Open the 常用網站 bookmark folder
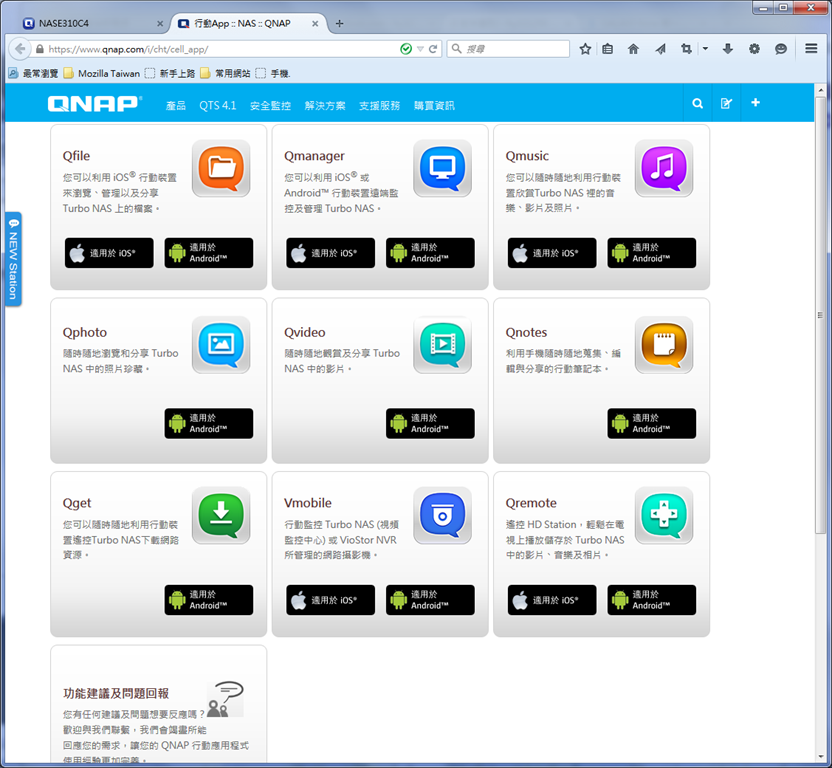Screen dimensions: 832x768 [x=226, y=73]
